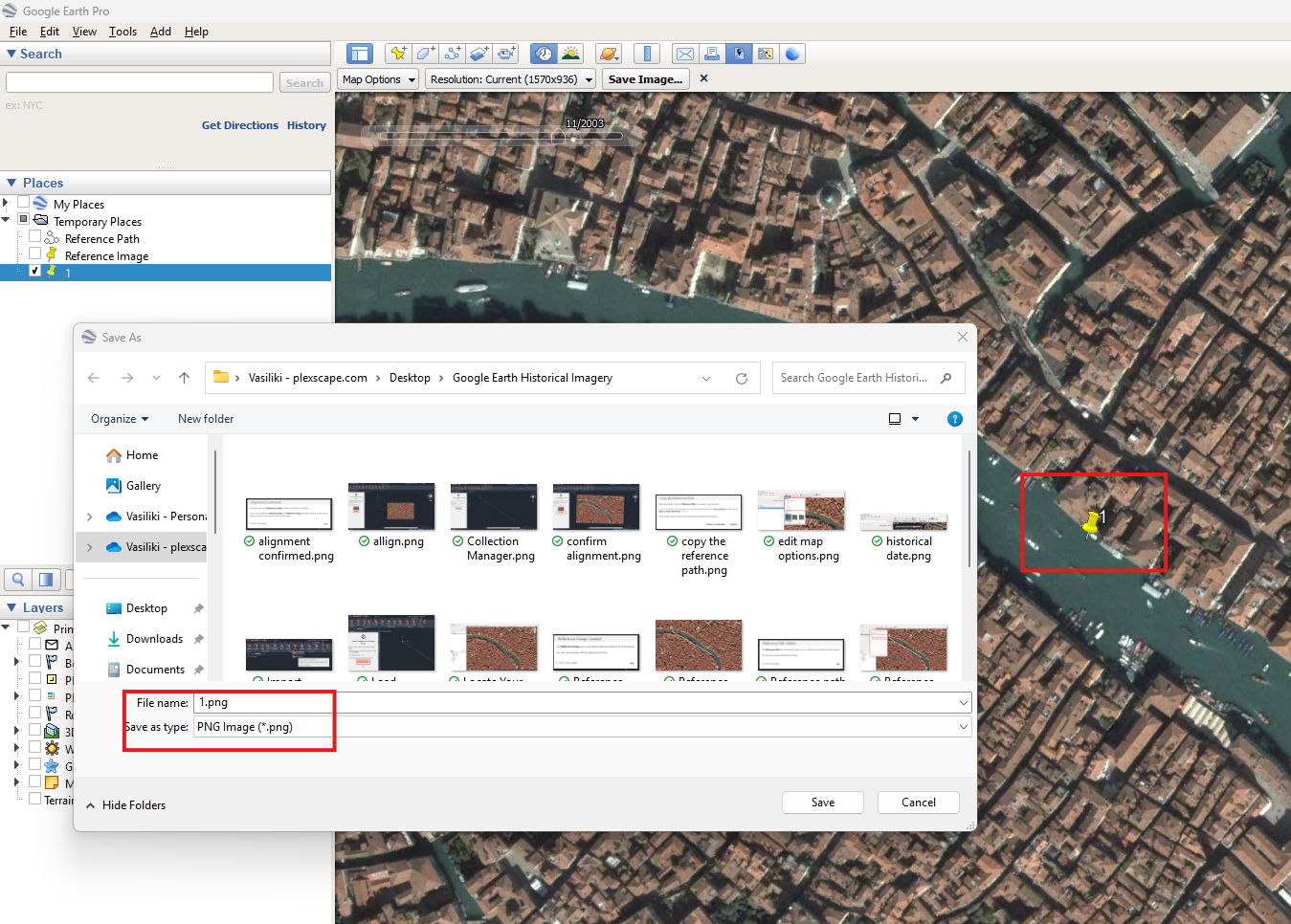The width and height of the screenshot is (1291, 924).
Task: Click the View in Google Maps icon
Action: pyautogui.click(x=765, y=54)
